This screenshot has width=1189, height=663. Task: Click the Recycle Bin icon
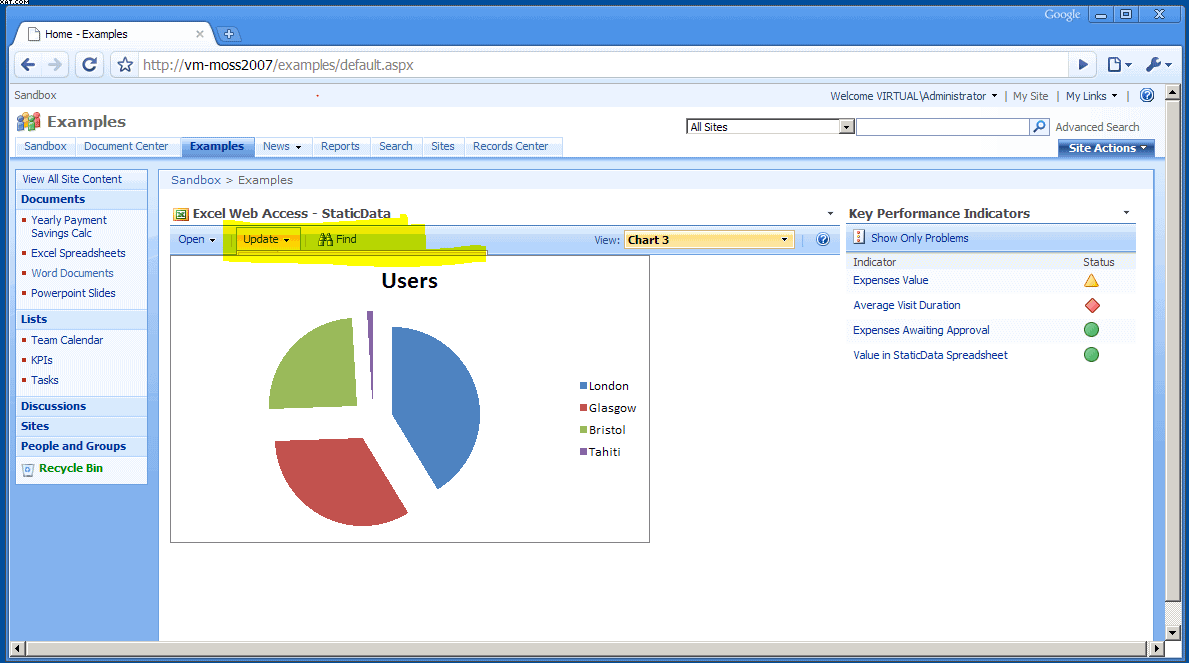tap(27, 469)
